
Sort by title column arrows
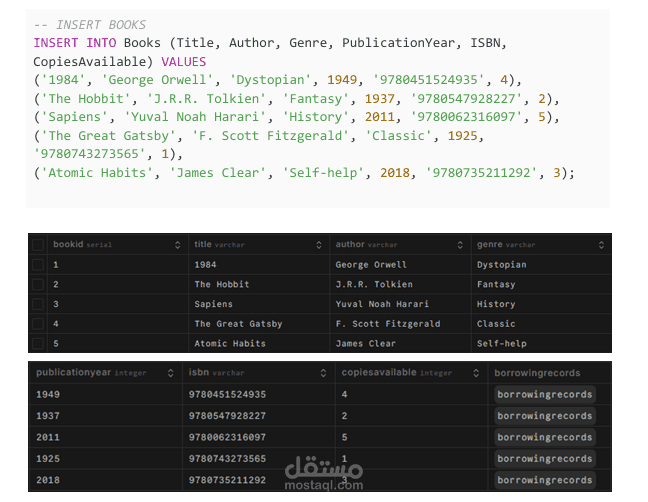pyautogui.click(x=319, y=245)
